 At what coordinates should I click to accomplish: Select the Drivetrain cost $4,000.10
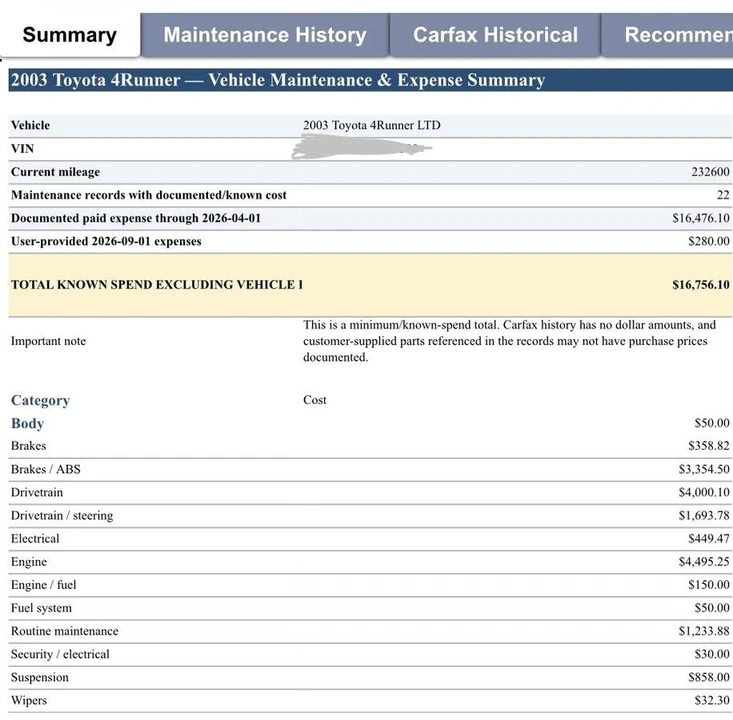tap(704, 492)
